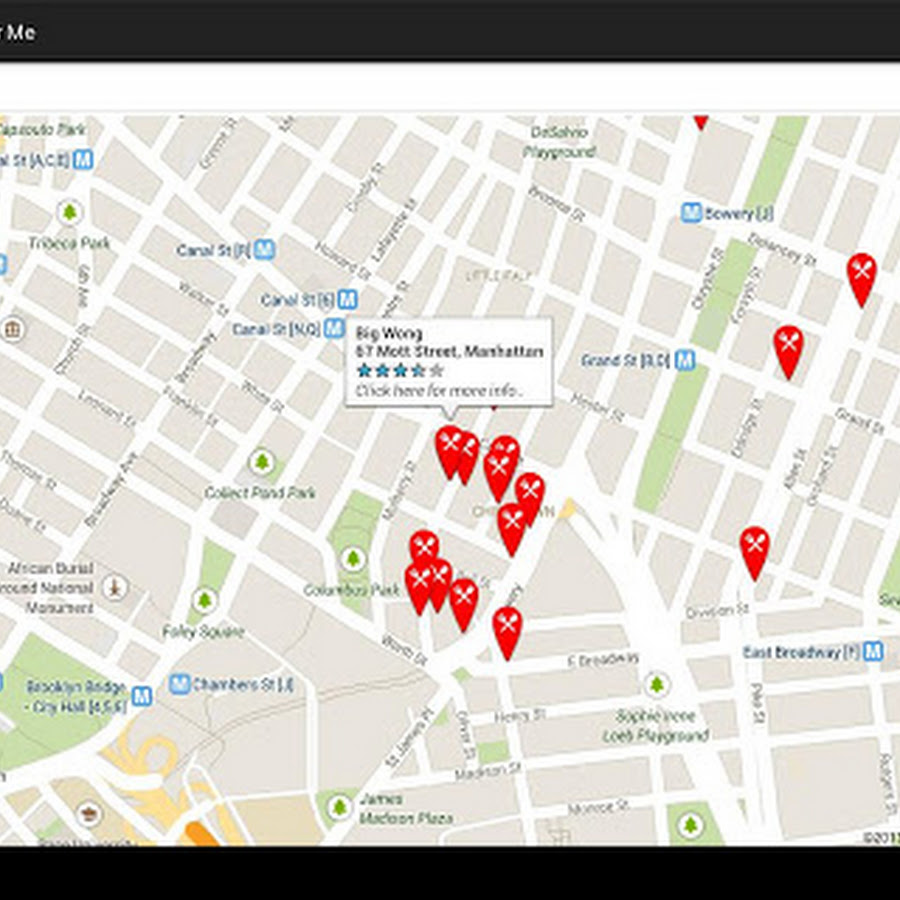Click the restaurant pin under the Big Wong popup
This screenshot has height=900, width=900.
click(449, 451)
